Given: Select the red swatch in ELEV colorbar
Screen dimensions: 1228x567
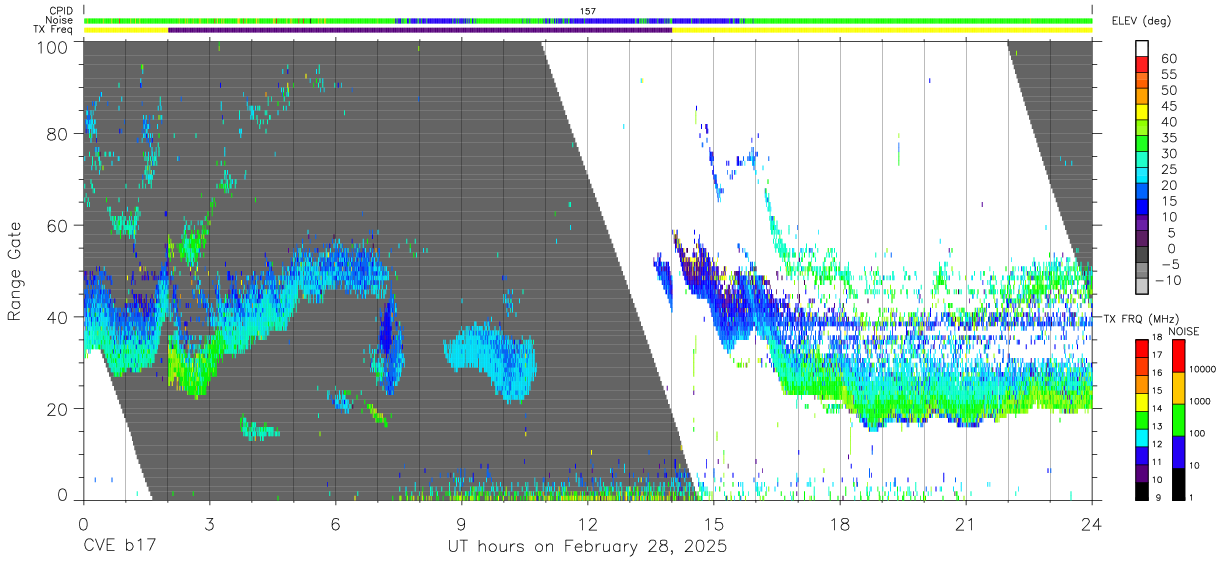Looking at the screenshot, I should [1142, 63].
